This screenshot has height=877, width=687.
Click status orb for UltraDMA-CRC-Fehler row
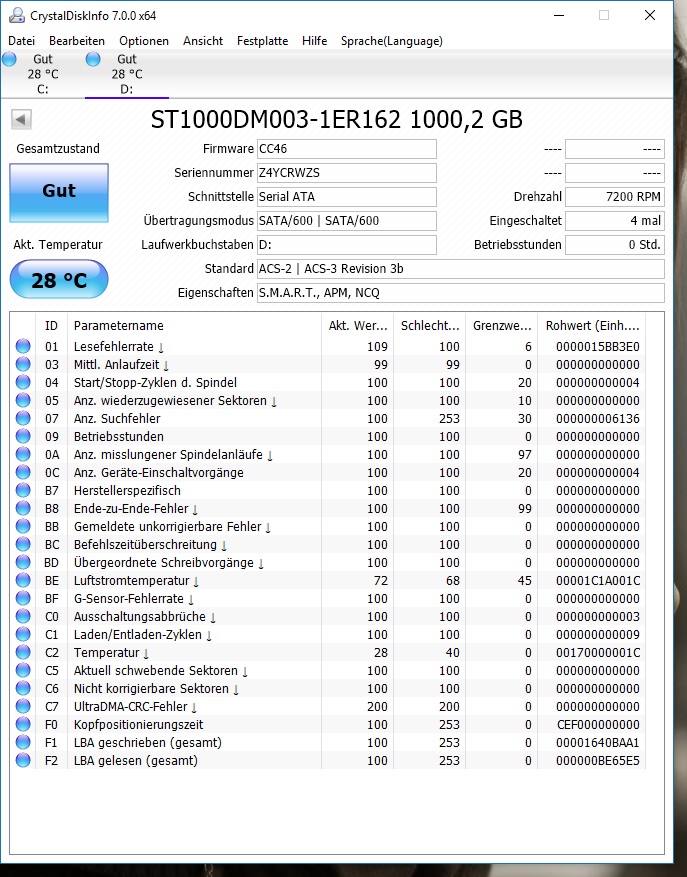pos(23,706)
